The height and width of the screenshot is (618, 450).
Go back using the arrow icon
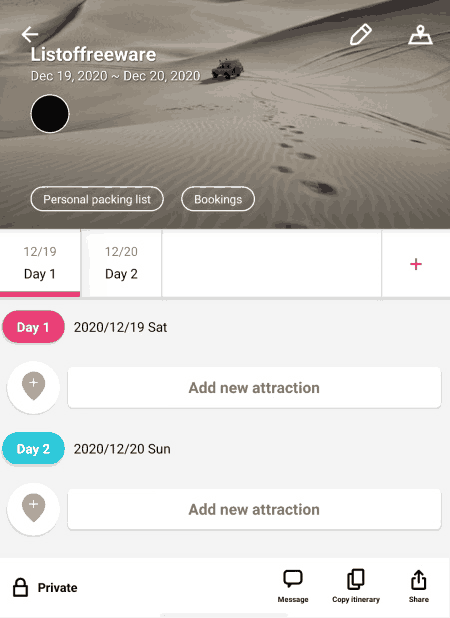click(x=30, y=34)
